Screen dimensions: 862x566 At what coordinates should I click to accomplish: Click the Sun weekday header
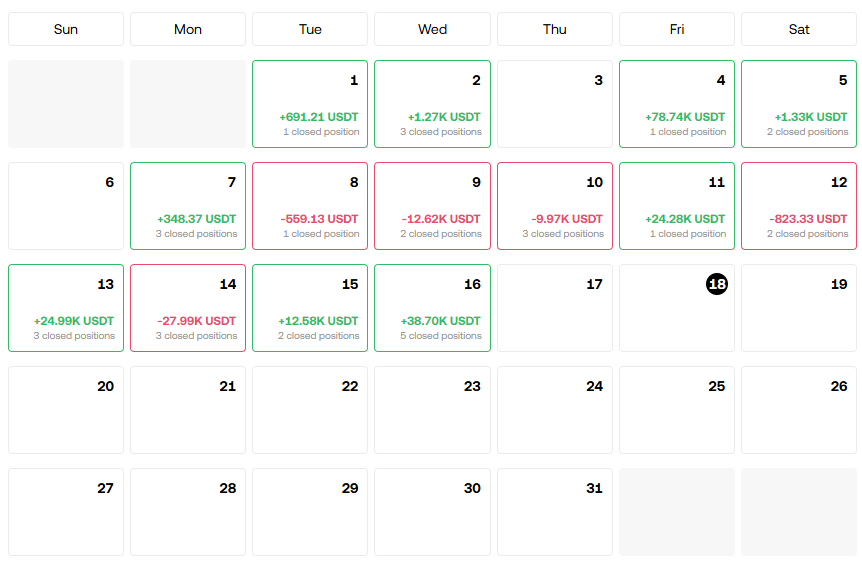pos(66,29)
